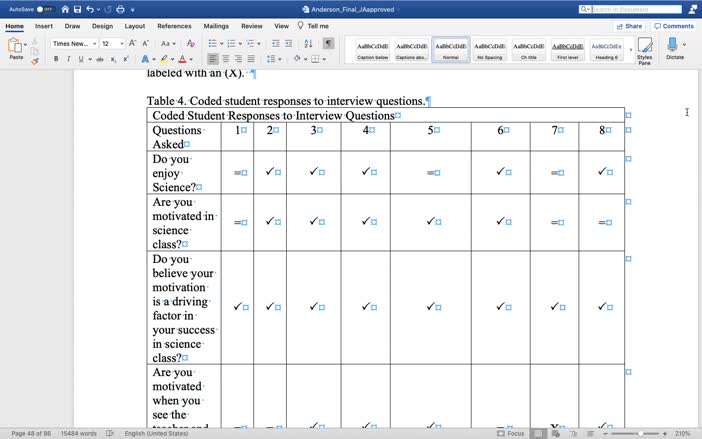This screenshot has width=702, height=439.
Task: Expand the styles gallery arrow
Action: [630, 50]
